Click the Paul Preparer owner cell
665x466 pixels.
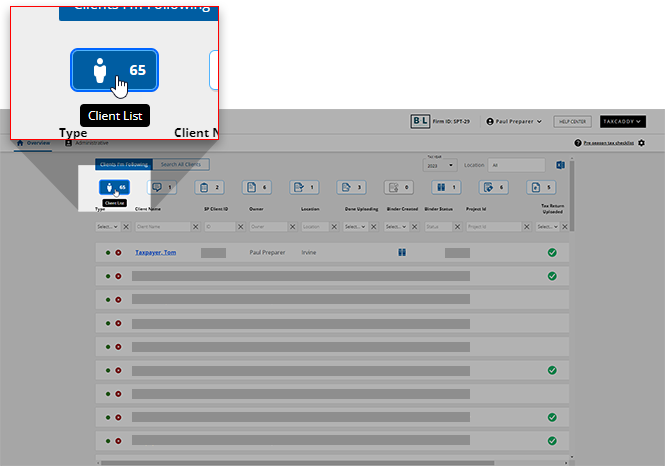click(267, 252)
